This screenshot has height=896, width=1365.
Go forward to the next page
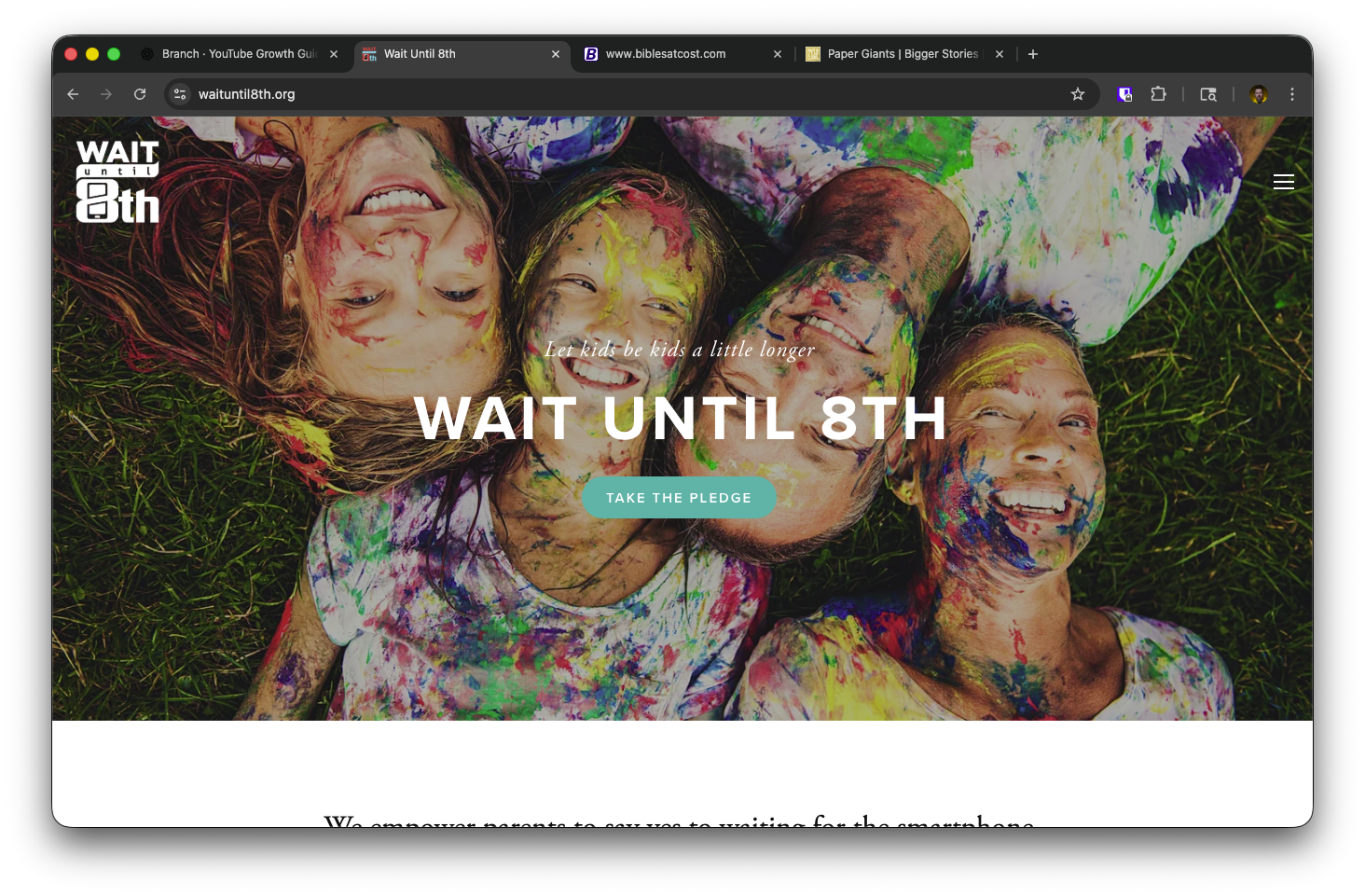point(106,94)
